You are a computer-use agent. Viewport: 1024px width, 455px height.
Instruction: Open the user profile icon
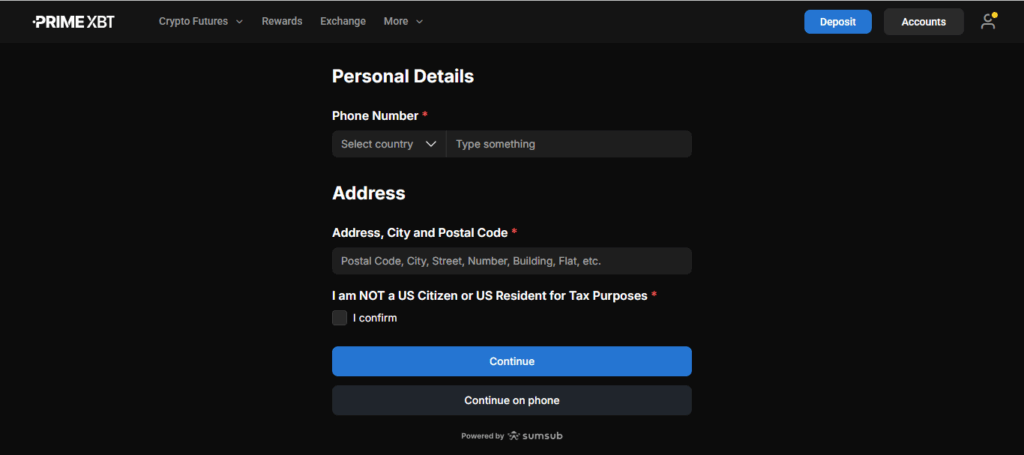click(x=987, y=22)
